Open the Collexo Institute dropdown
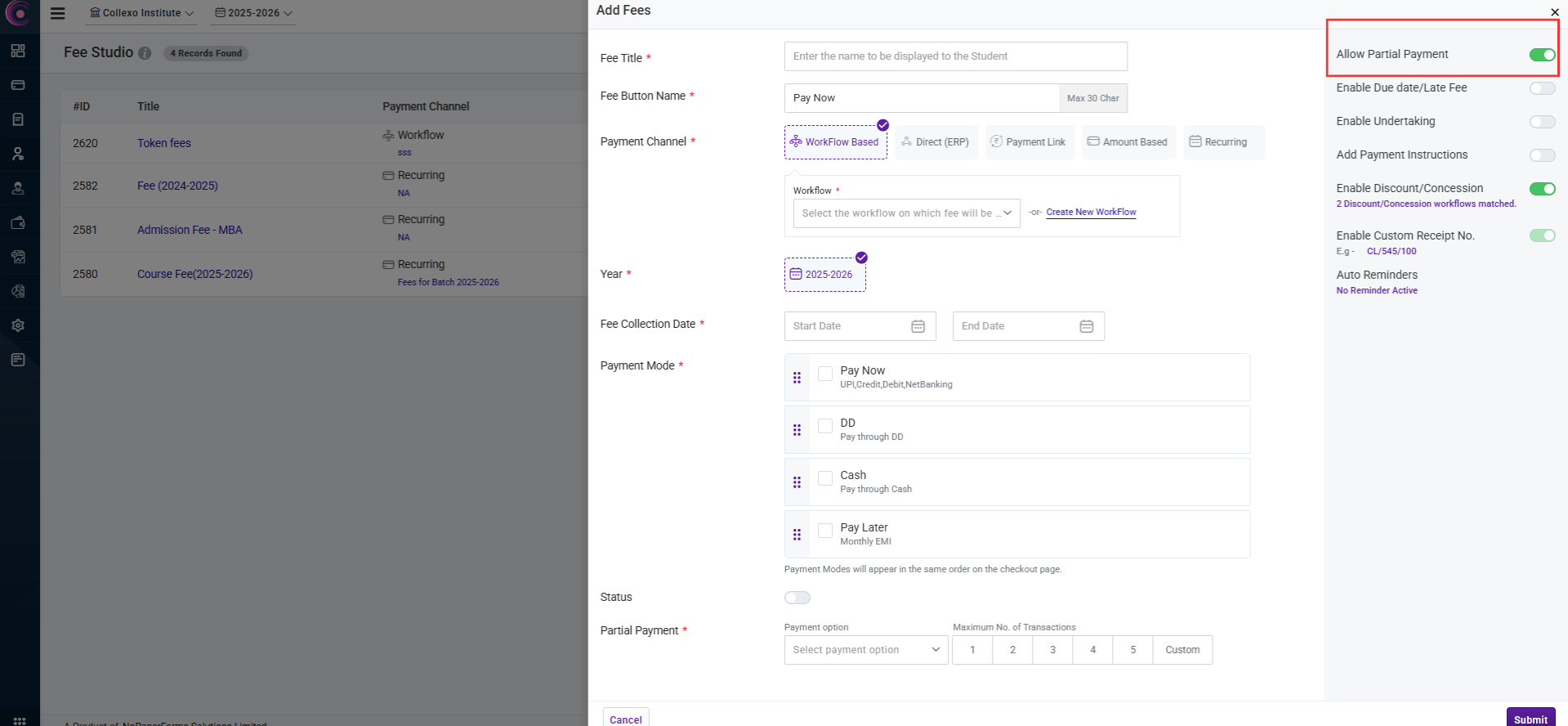This screenshot has height=726, width=1568. click(x=141, y=13)
